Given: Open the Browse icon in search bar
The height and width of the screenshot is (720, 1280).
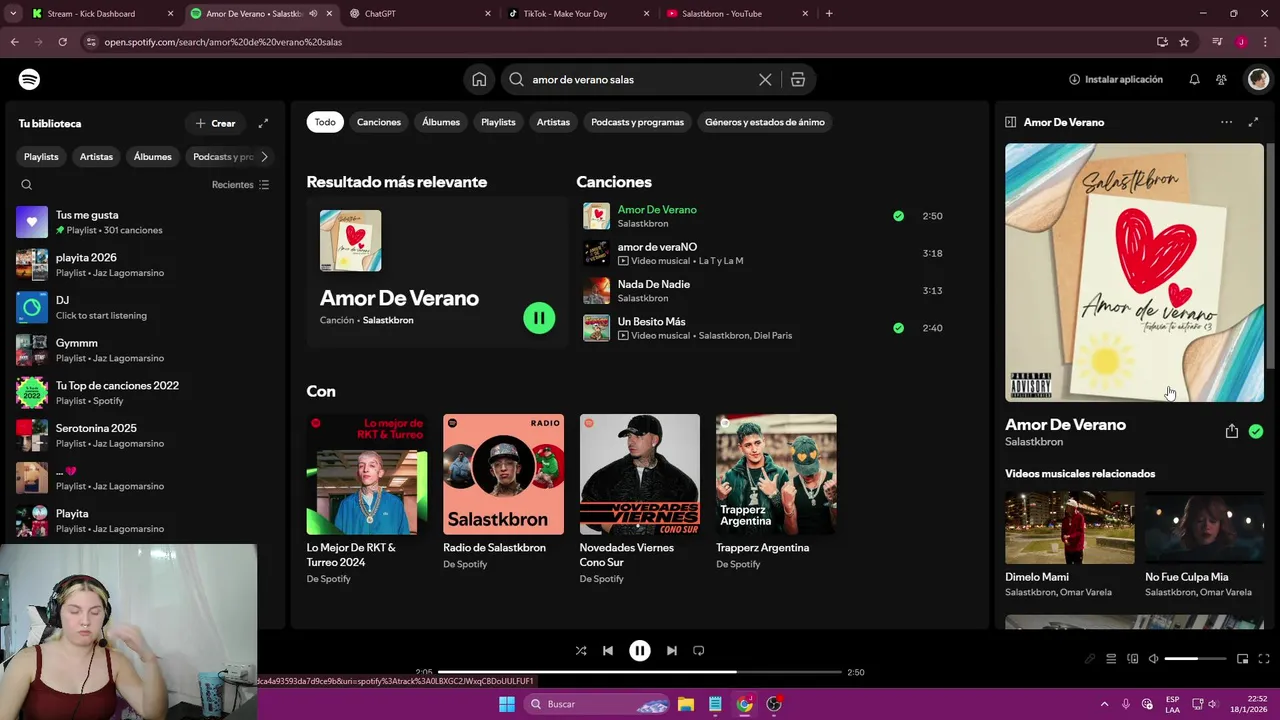Looking at the screenshot, I should click(x=798, y=79).
